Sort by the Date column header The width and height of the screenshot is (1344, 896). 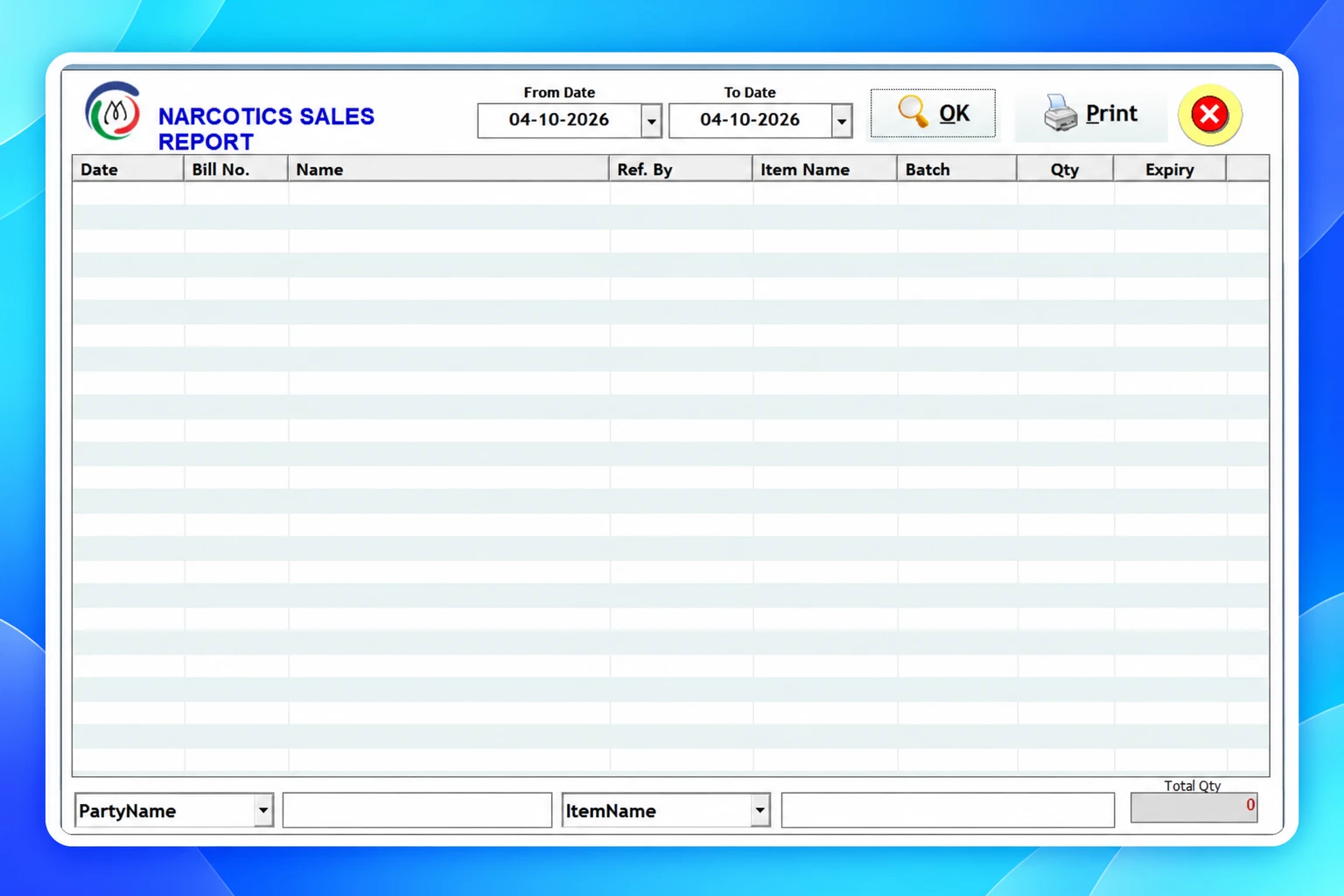pos(128,169)
